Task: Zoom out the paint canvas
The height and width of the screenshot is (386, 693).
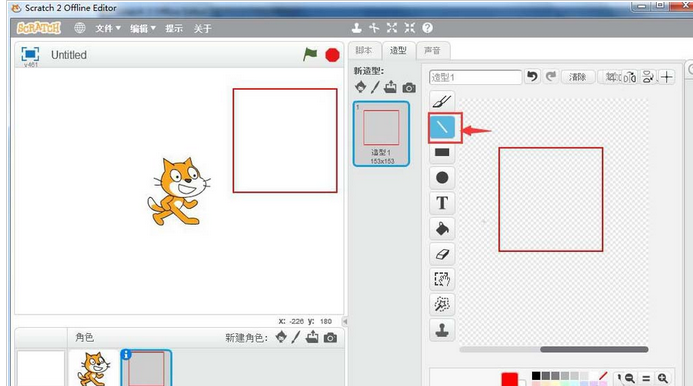Action: click(x=629, y=378)
